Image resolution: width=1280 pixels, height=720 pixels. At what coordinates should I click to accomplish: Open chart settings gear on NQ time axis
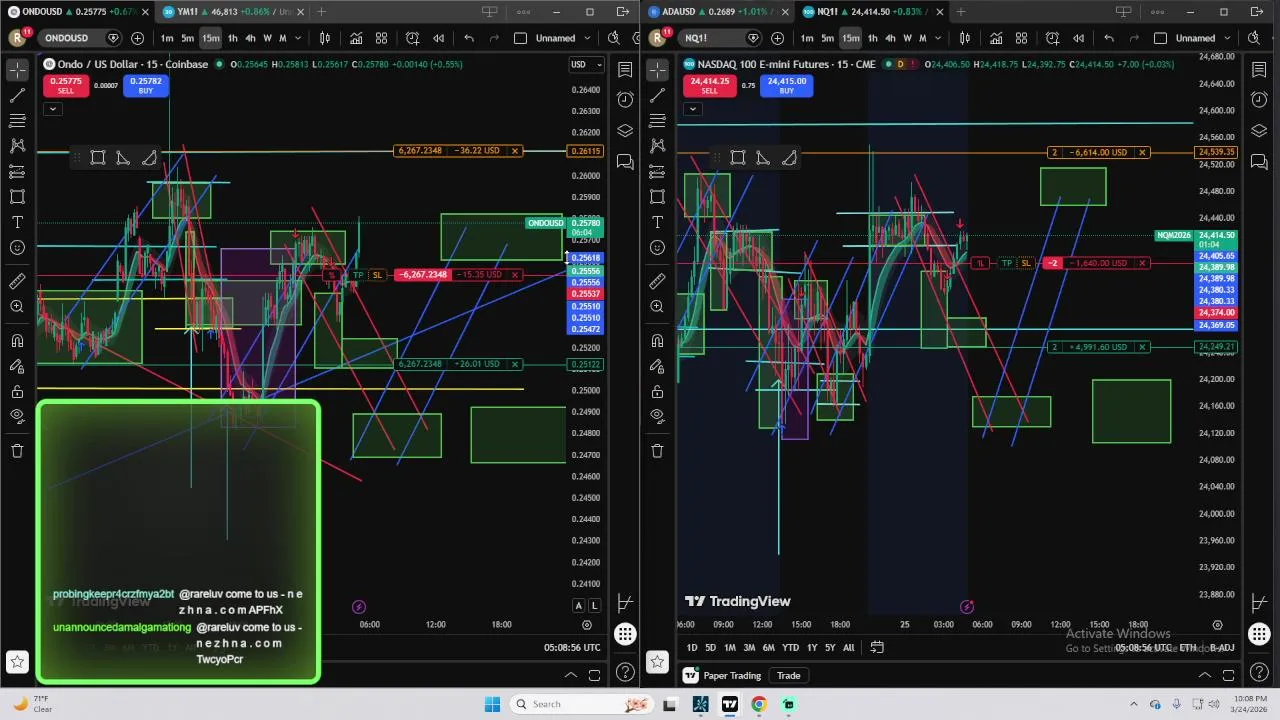click(x=1217, y=624)
